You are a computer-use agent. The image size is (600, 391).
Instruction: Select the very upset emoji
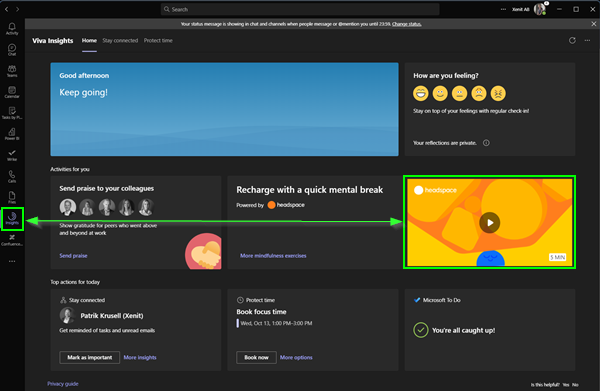498,93
